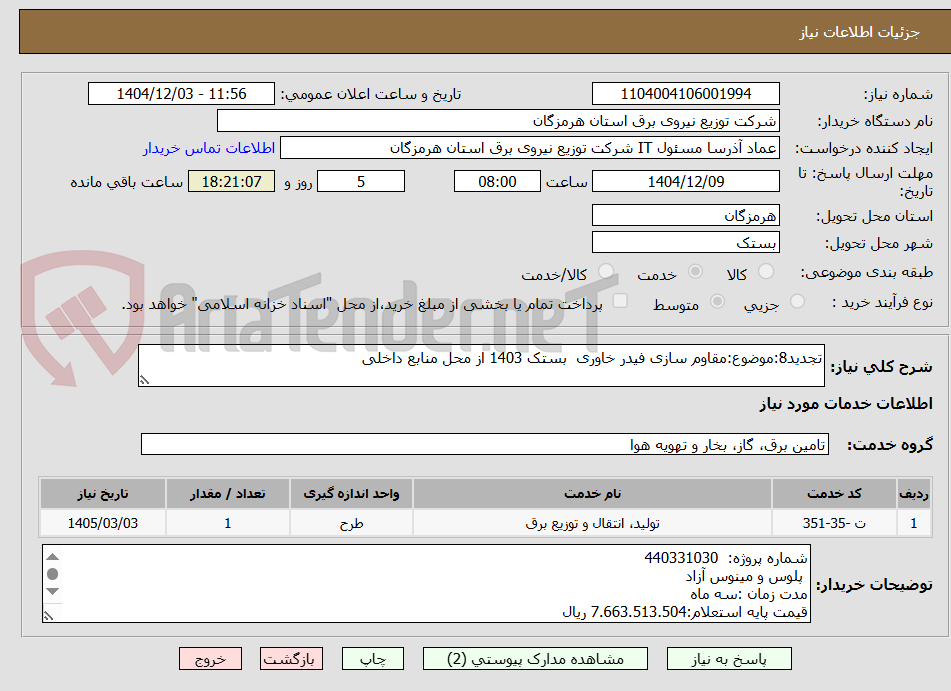The height and width of the screenshot is (691, 951).
Task: Toggle the اسناد خزانه اسلامی payment checkbox
Action: (620, 301)
